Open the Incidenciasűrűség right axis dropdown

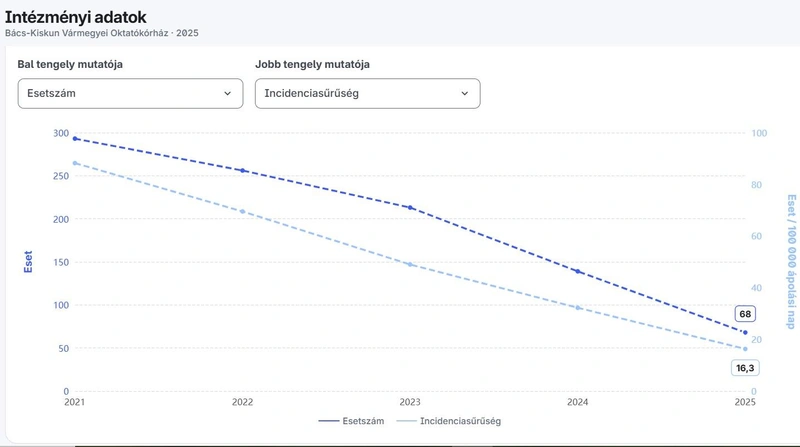pos(367,93)
